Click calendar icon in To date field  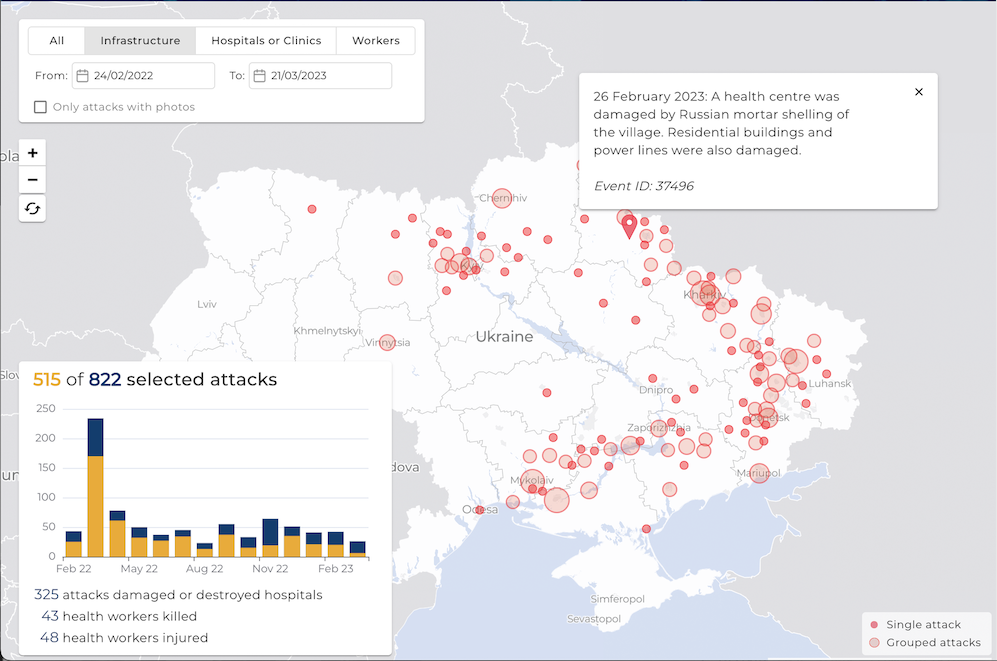pos(259,76)
